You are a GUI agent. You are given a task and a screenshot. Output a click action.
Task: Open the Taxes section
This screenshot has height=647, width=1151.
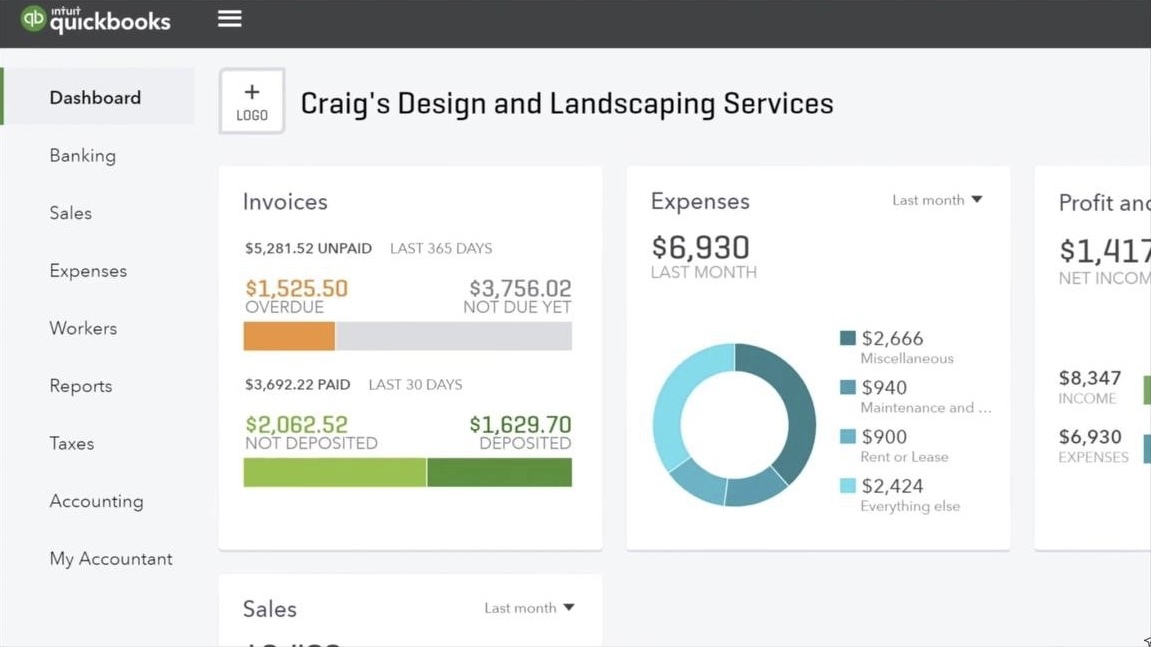pos(72,443)
